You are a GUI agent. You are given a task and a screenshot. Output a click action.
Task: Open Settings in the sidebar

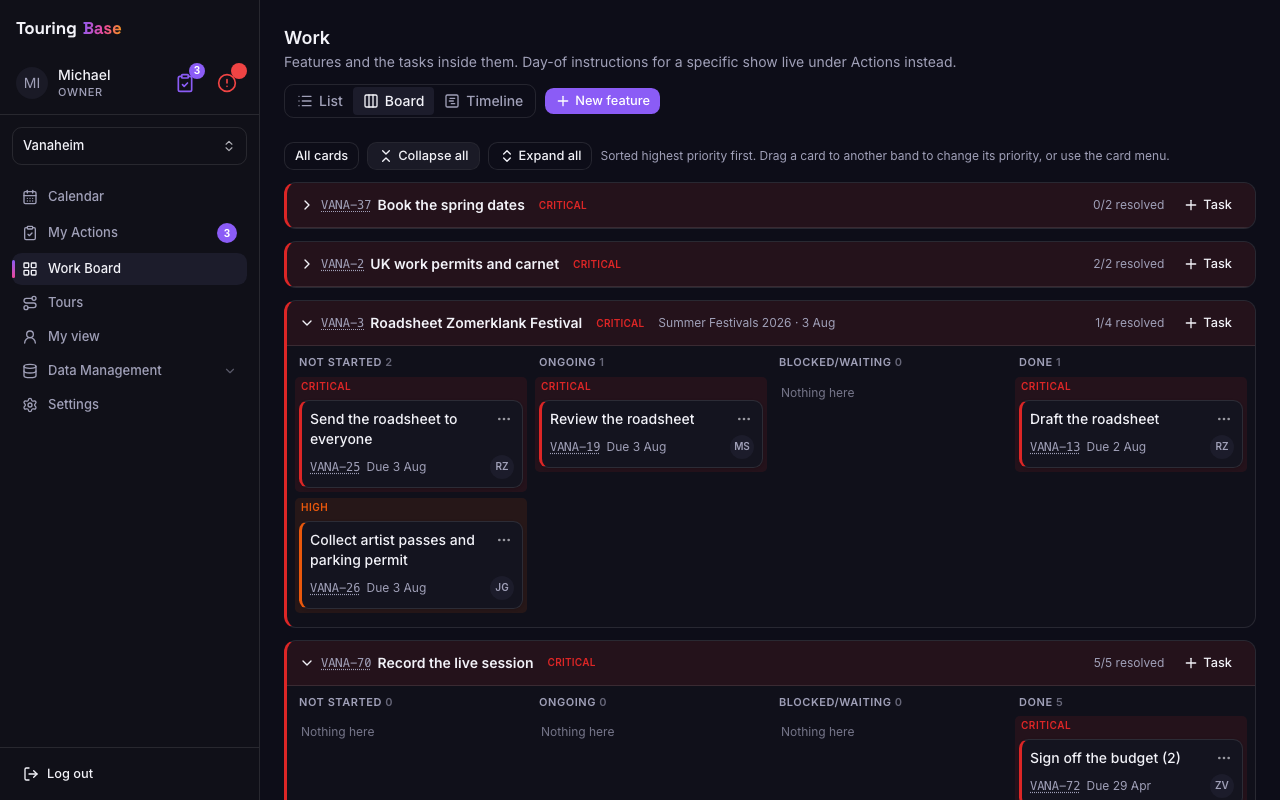pos(129,405)
